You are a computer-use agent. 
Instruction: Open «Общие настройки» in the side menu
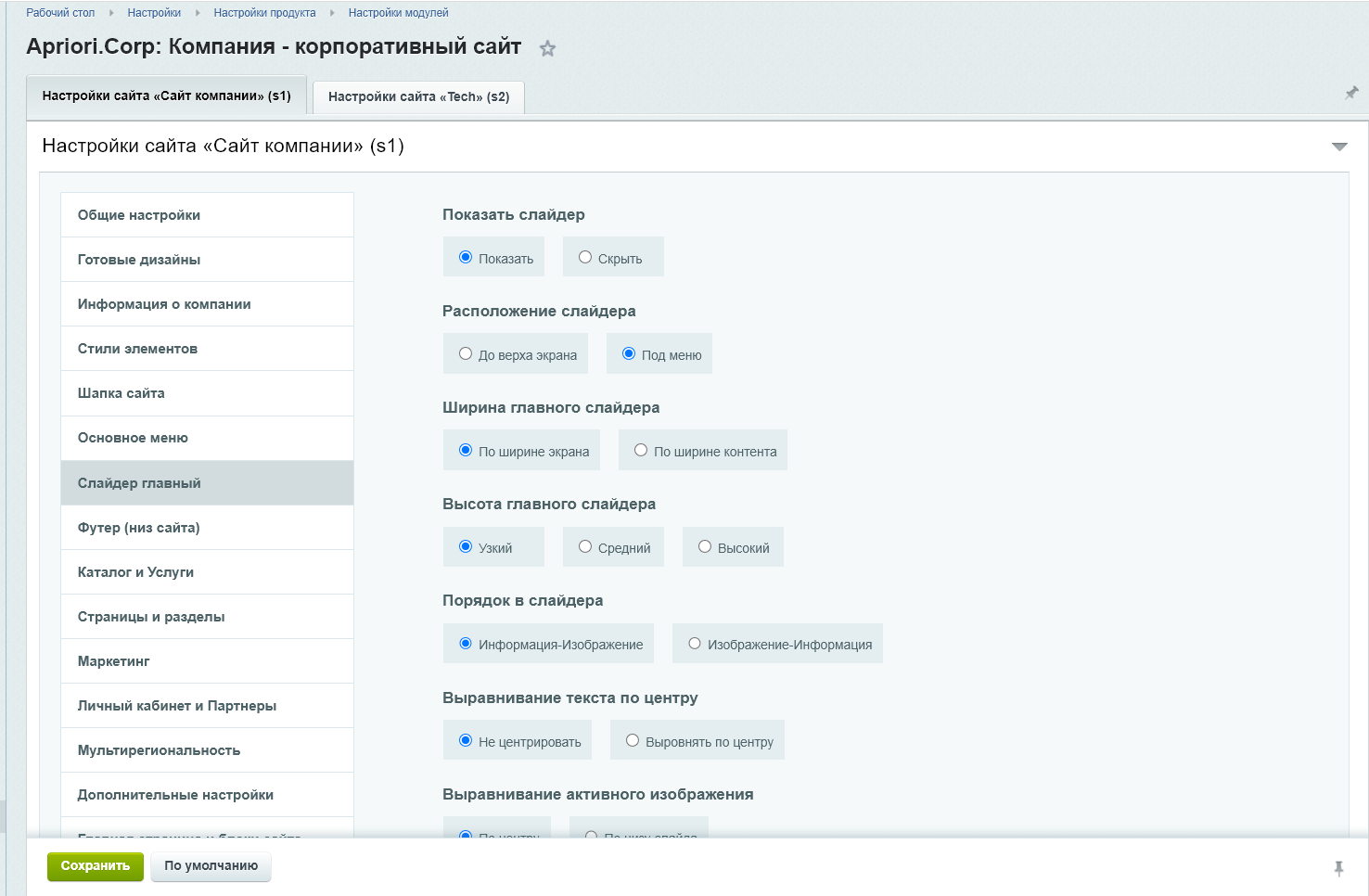(139, 215)
